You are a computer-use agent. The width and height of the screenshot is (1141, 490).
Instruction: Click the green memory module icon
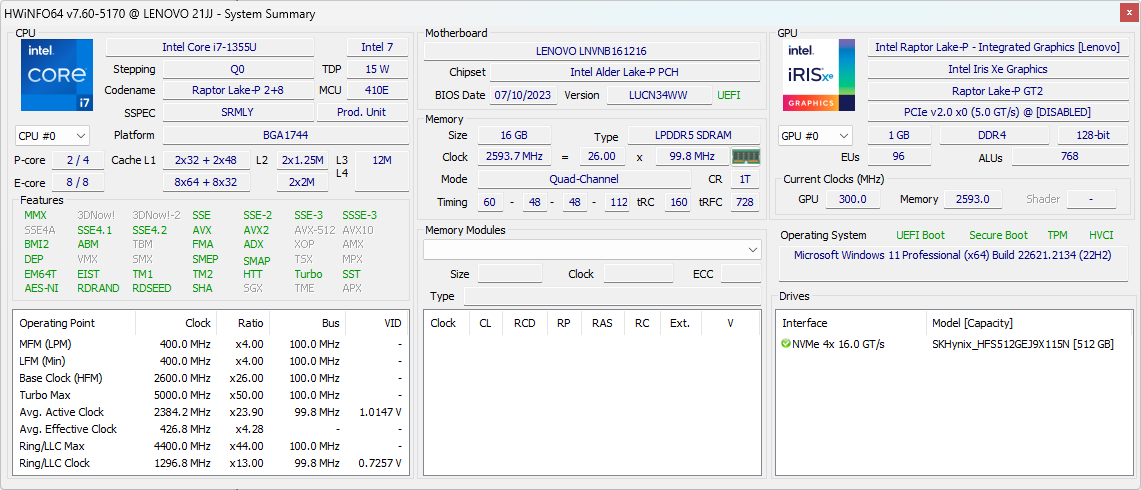[x=746, y=157]
